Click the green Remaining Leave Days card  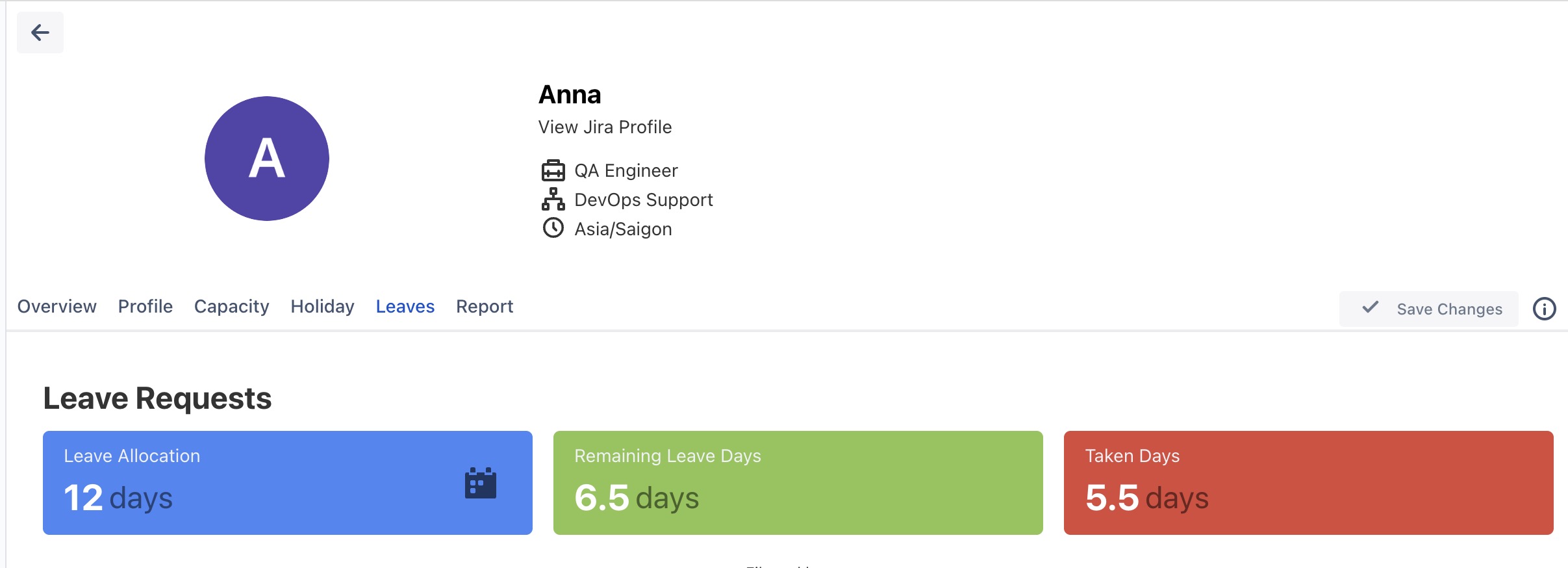798,483
